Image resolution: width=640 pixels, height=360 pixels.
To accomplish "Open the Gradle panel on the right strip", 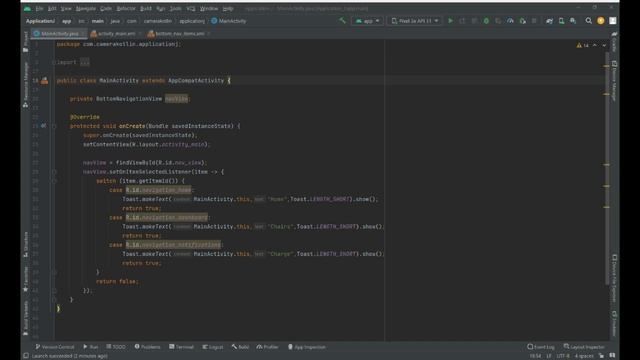I will pos(614,42).
